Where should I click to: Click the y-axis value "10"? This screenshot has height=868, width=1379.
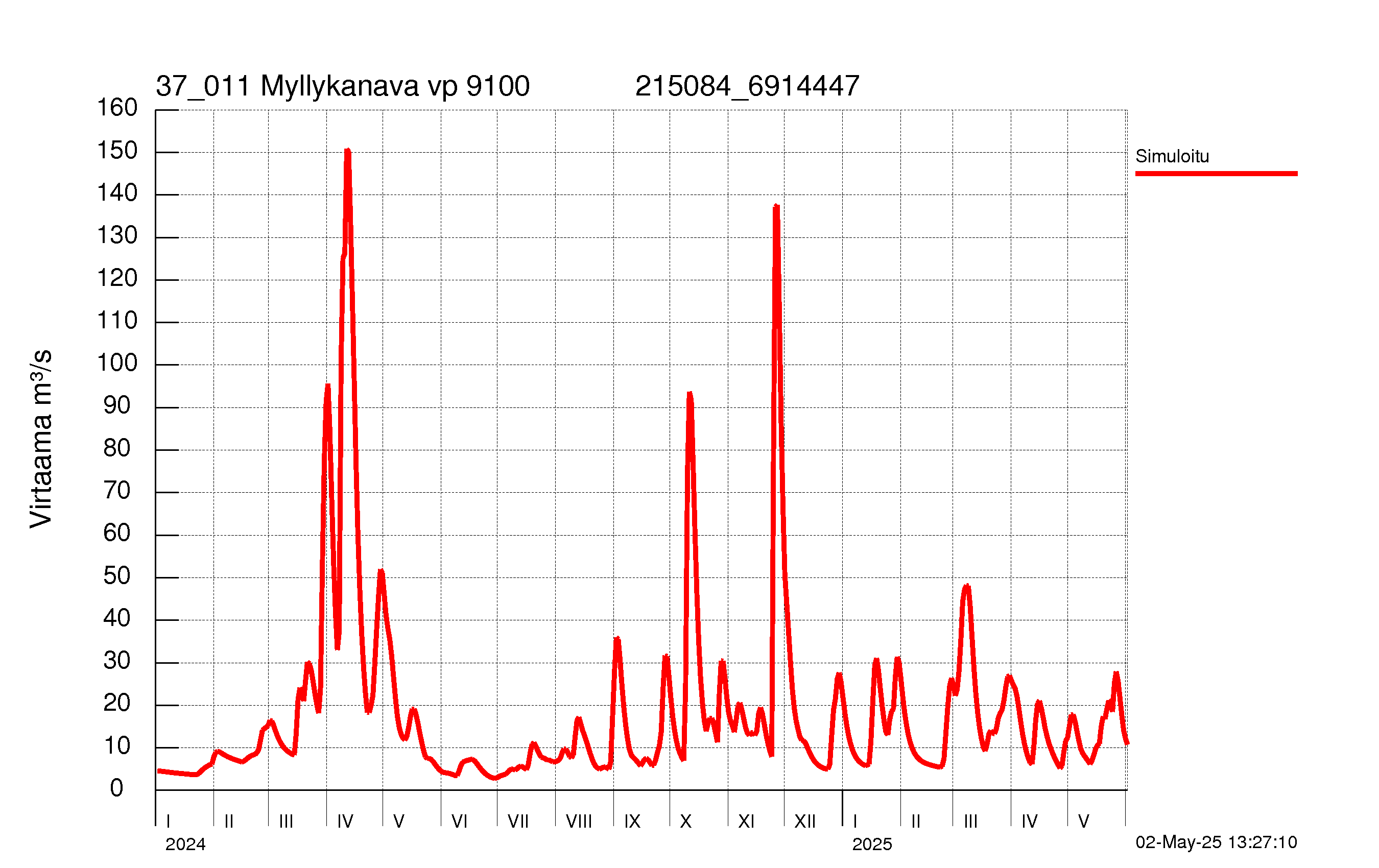click(x=117, y=746)
